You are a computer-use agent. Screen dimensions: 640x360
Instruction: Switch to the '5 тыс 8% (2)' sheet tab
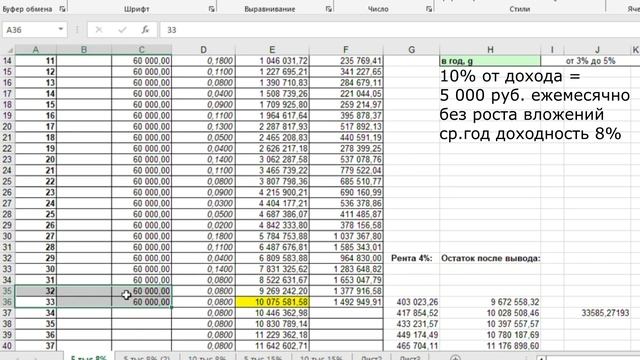pyautogui.click(x=147, y=358)
